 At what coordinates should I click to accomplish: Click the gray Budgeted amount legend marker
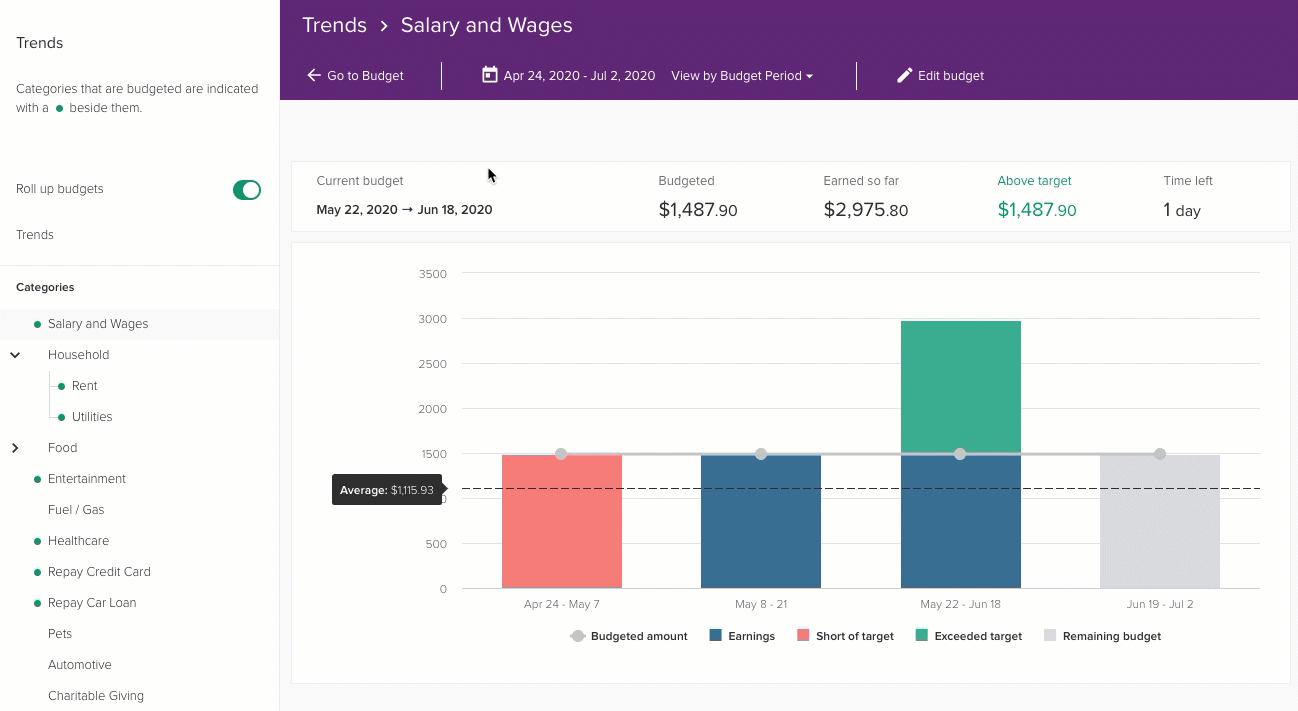(578, 636)
